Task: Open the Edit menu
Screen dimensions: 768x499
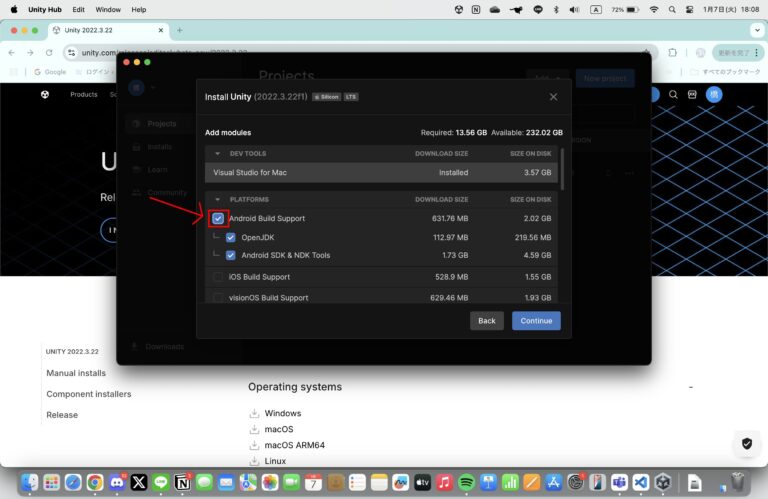Action: (x=78, y=9)
